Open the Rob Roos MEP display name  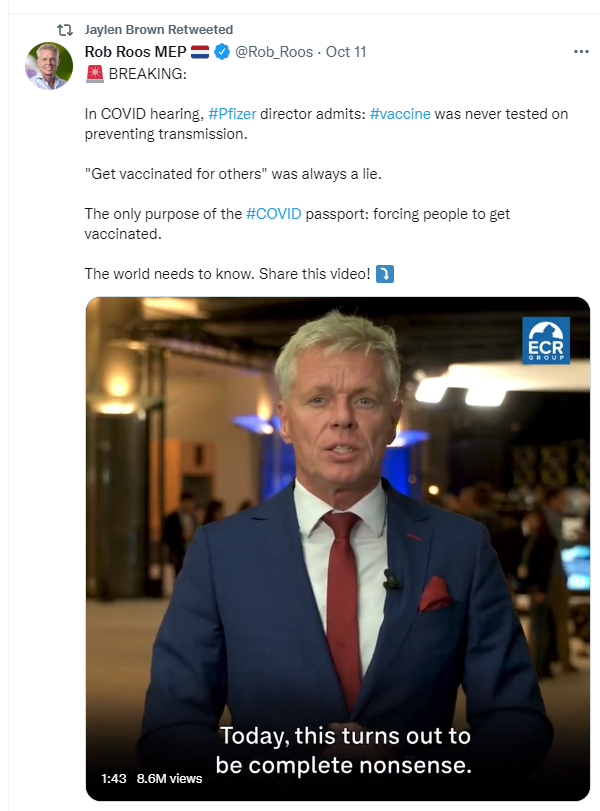pyautogui.click(x=136, y=52)
